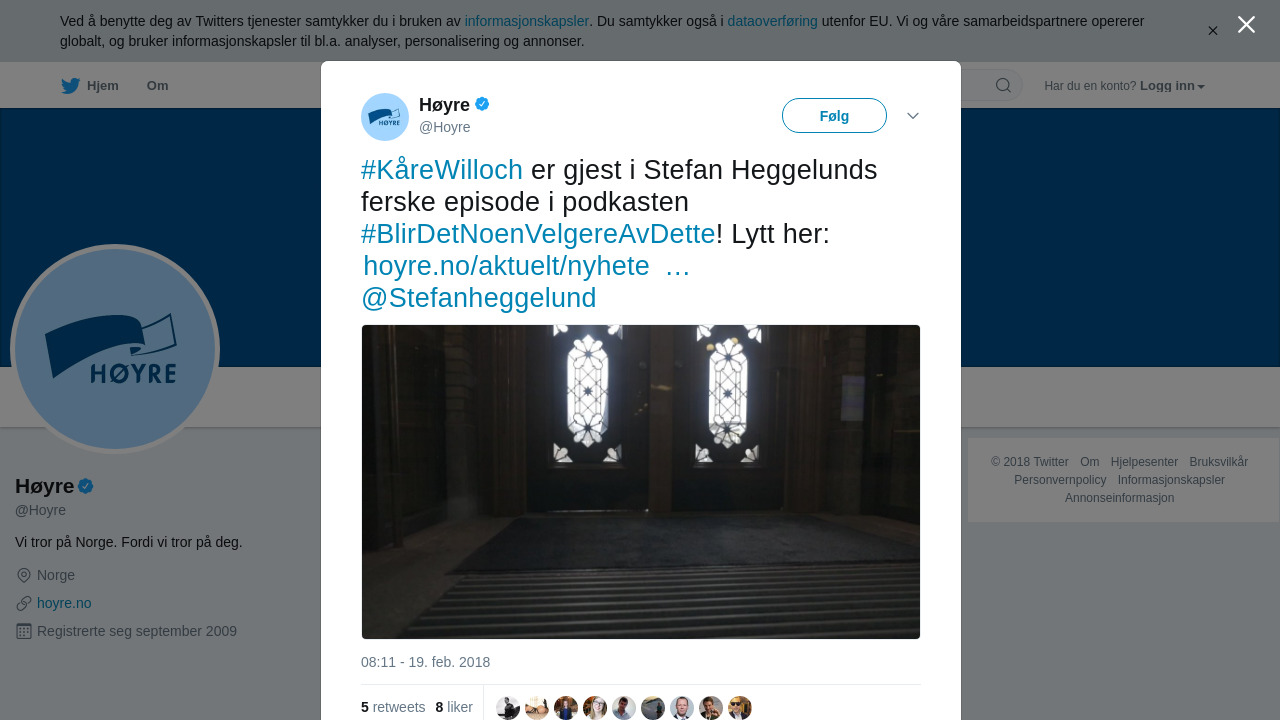Click the Følg button
Image resolution: width=1280 pixels, height=720 pixels.
pyautogui.click(x=834, y=116)
